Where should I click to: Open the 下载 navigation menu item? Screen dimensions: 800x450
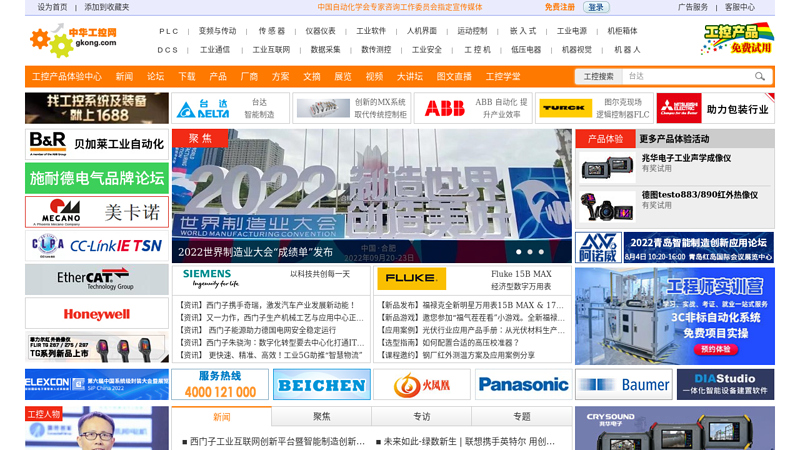[187, 77]
